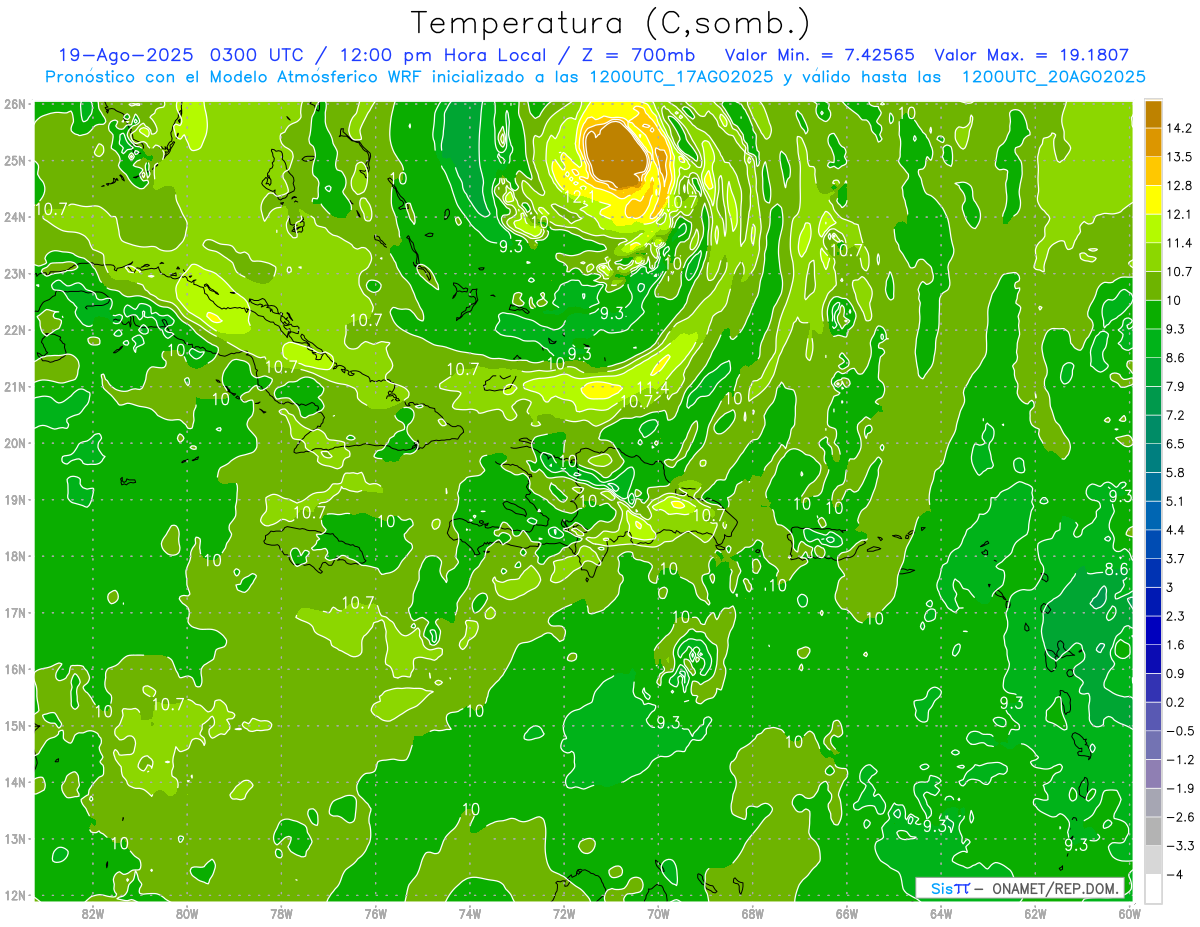This screenshot has height=927, width=1200.
Task: Click the chart title Temperatura (C,somb.)
Action: (610, 23)
